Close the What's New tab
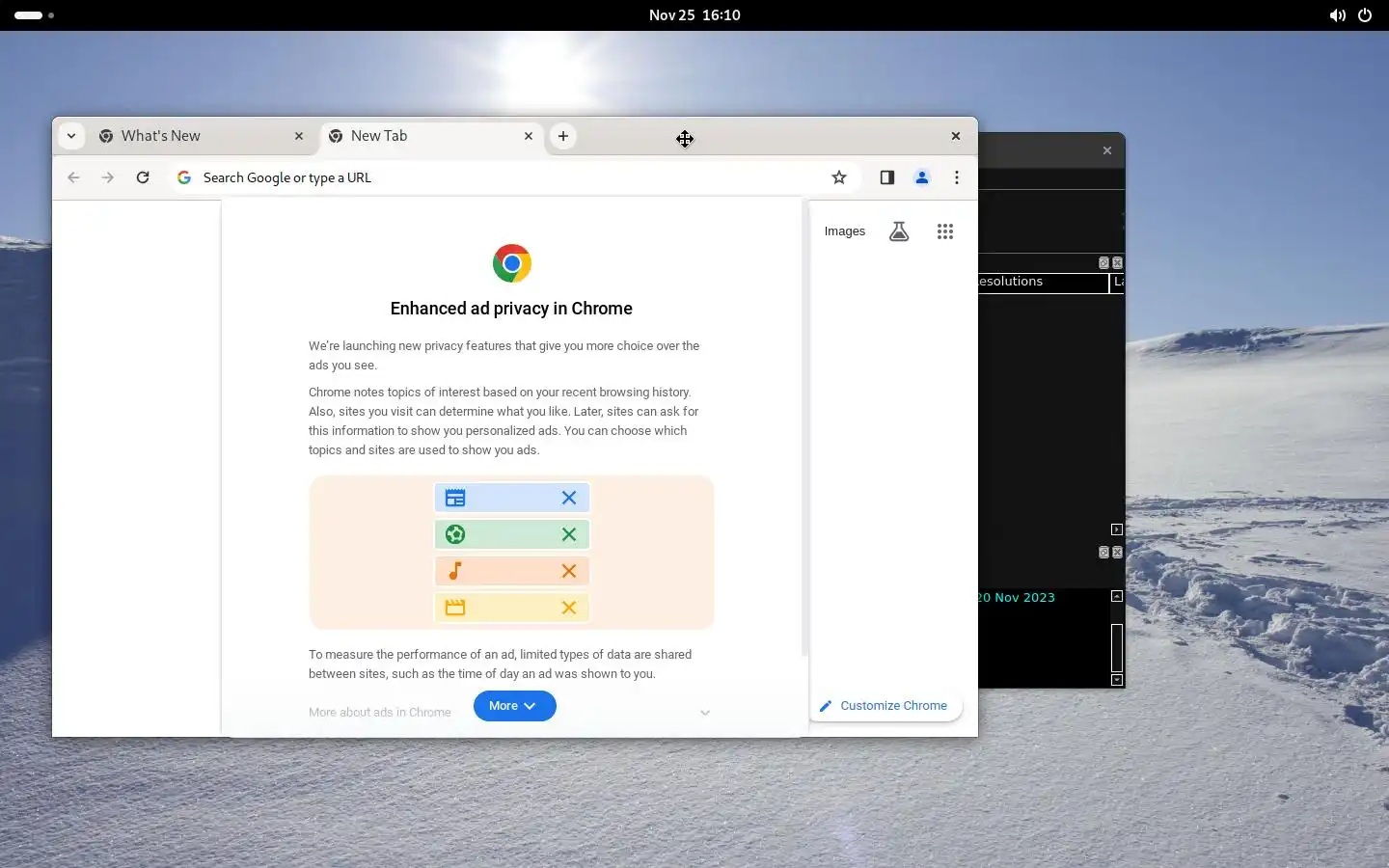This screenshot has width=1389, height=868. click(299, 136)
